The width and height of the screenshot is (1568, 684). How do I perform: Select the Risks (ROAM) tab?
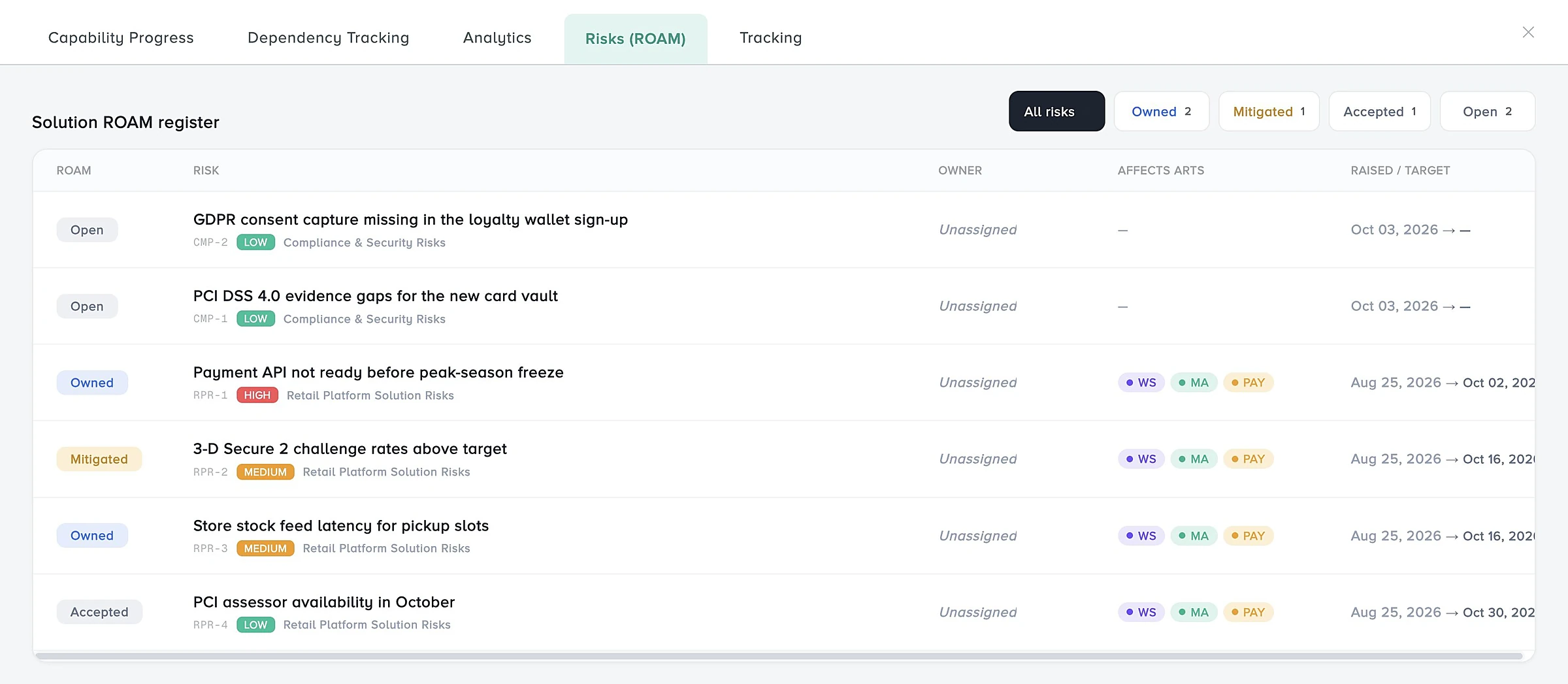[636, 39]
